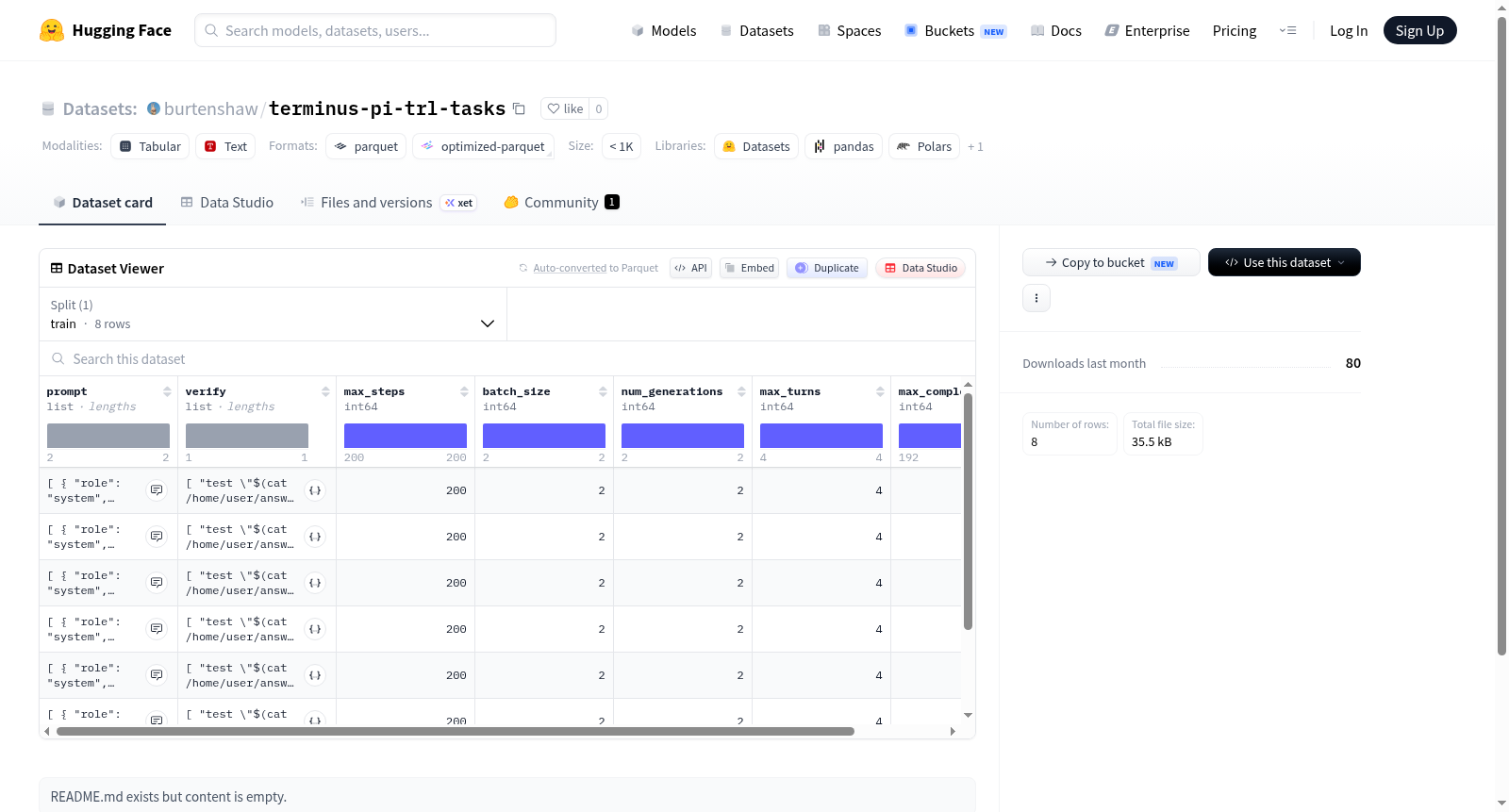Viewport: 1509px width, 812px height.
Task: Click the Datasets library tag
Action: tap(756, 146)
